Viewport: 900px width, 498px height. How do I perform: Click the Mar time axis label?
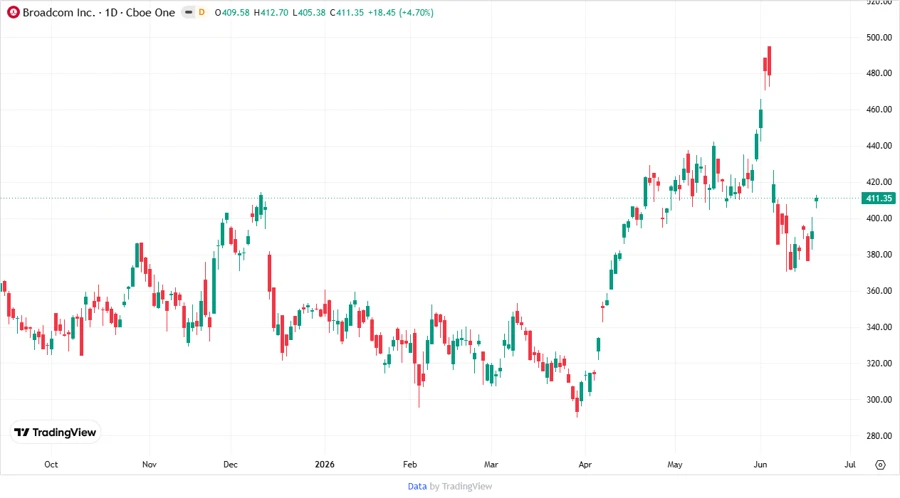point(491,465)
